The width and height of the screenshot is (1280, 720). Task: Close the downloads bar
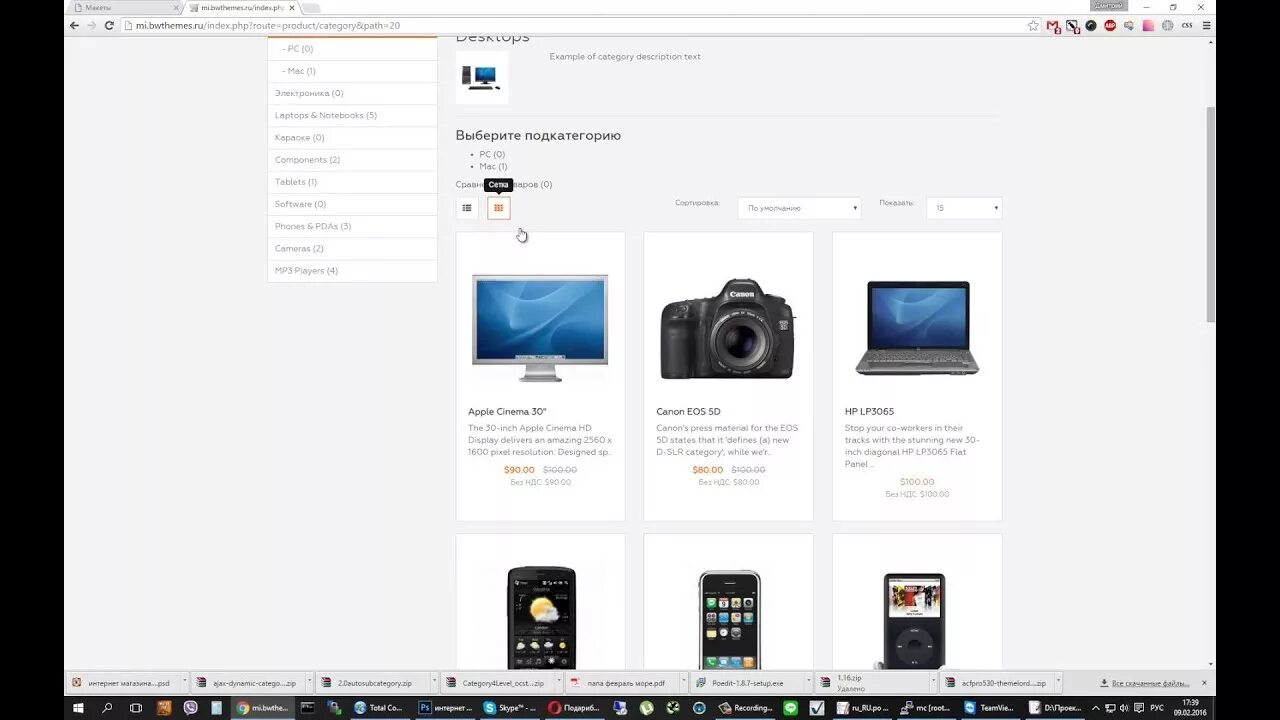1204,683
